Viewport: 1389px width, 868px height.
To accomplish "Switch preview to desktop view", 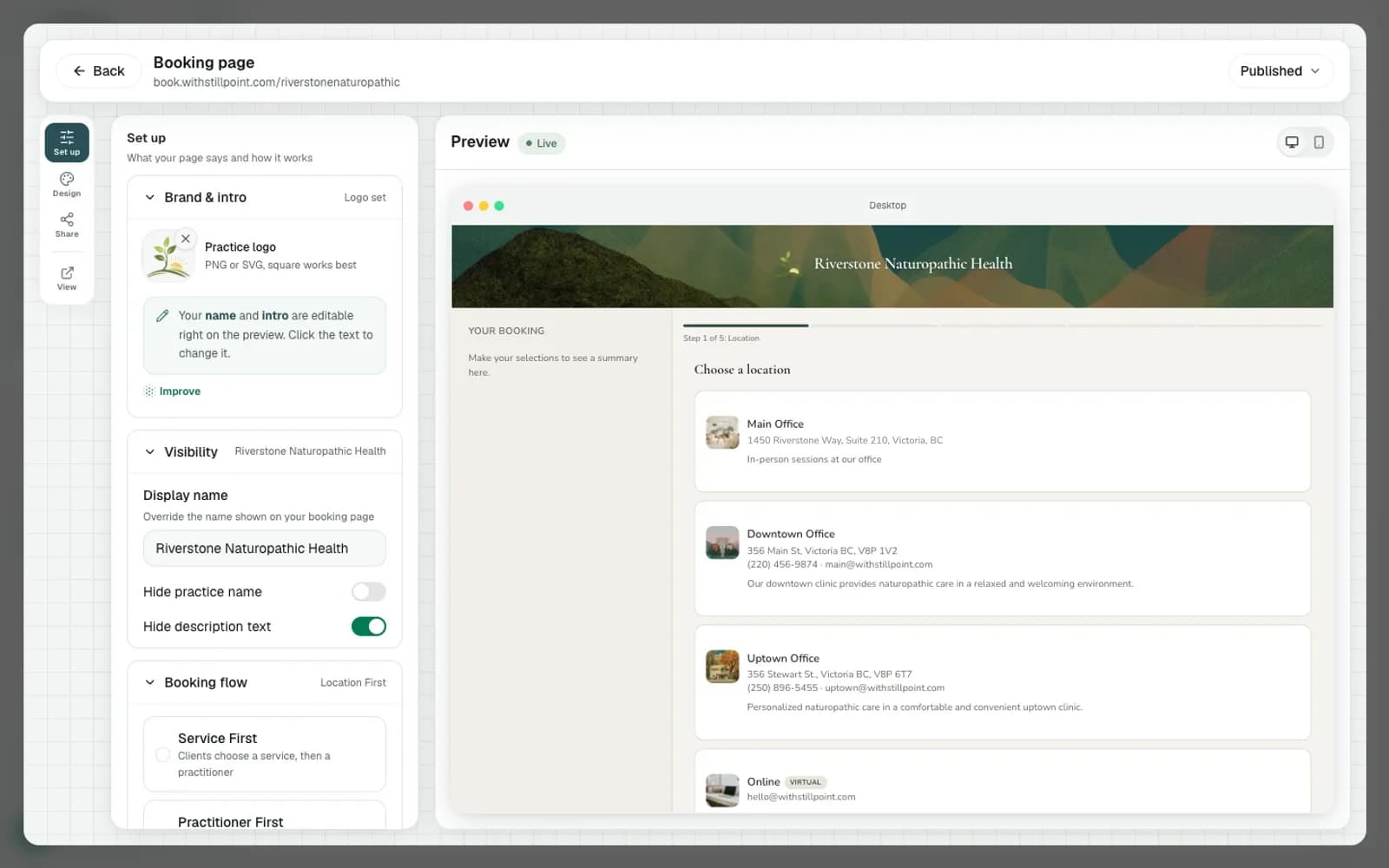I will tap(1292, 142).
